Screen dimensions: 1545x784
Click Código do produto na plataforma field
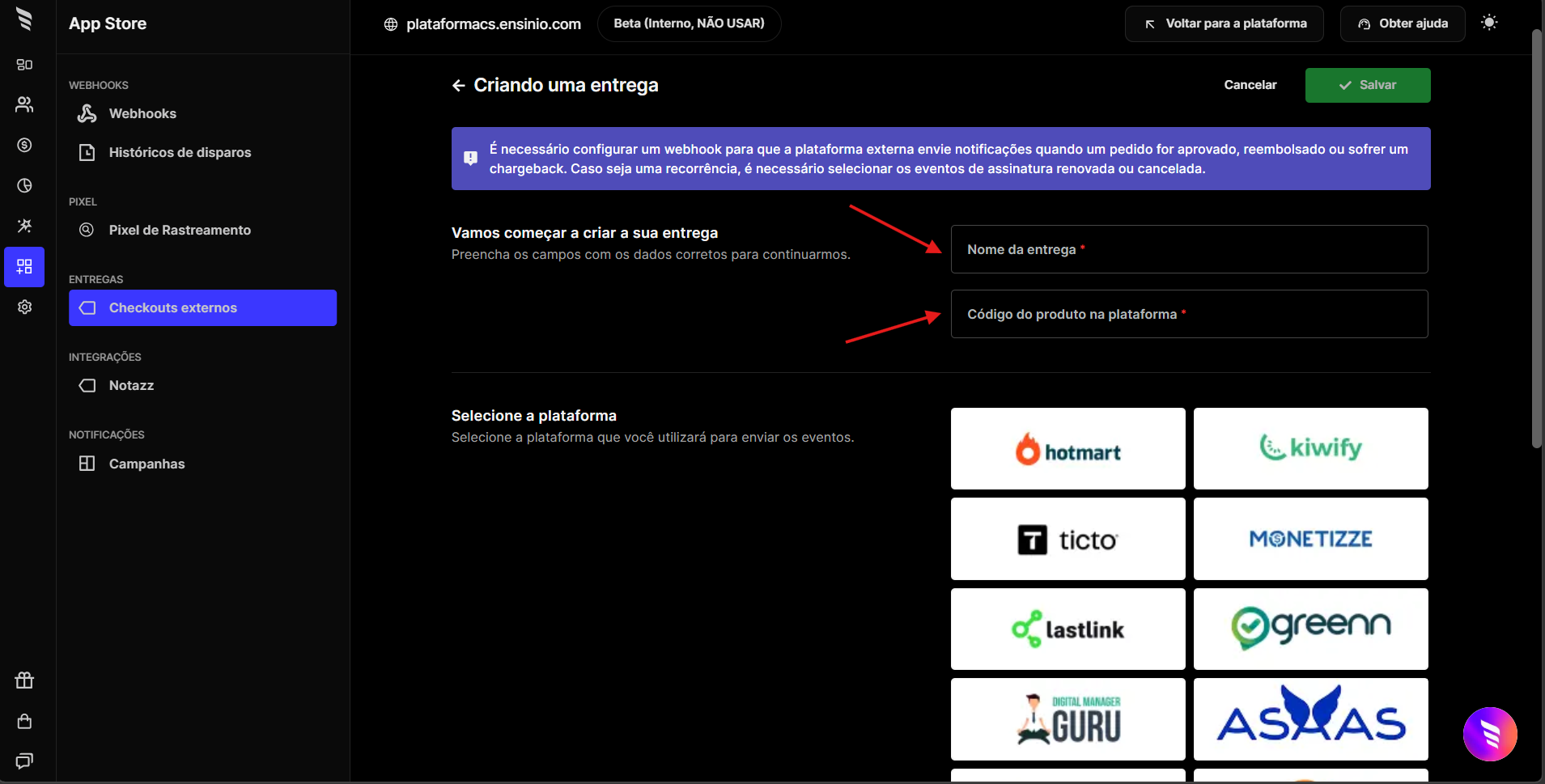click(x=1188, y=314)
